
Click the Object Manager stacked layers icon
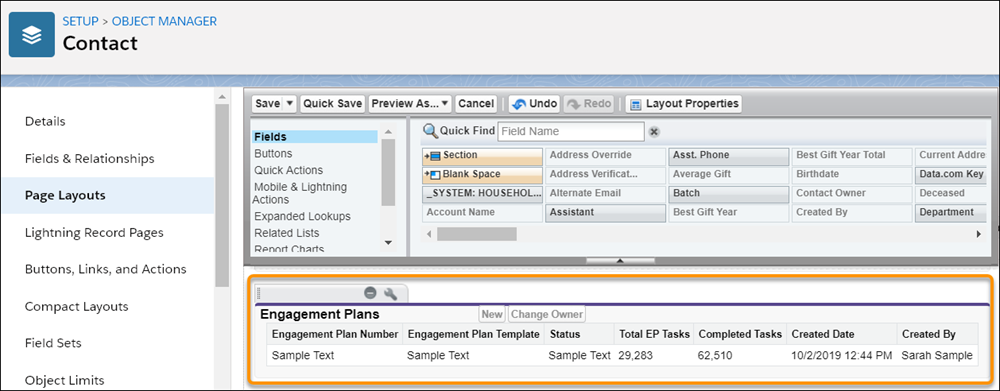[32, 34]
